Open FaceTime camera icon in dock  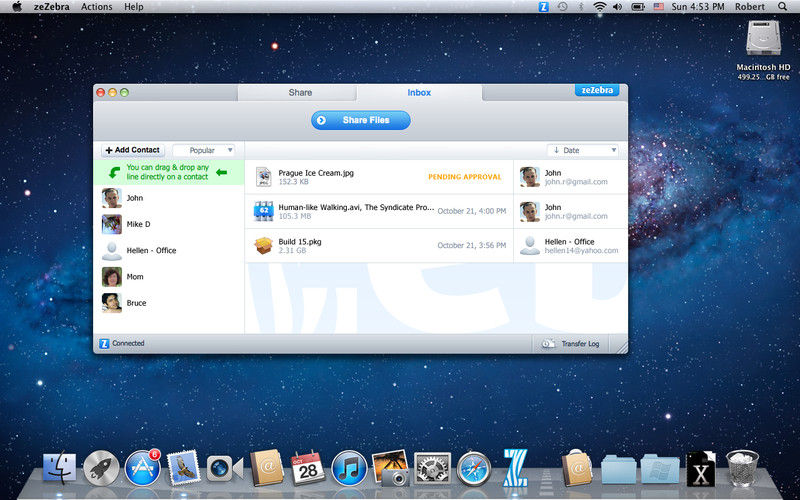click(224, 468)
